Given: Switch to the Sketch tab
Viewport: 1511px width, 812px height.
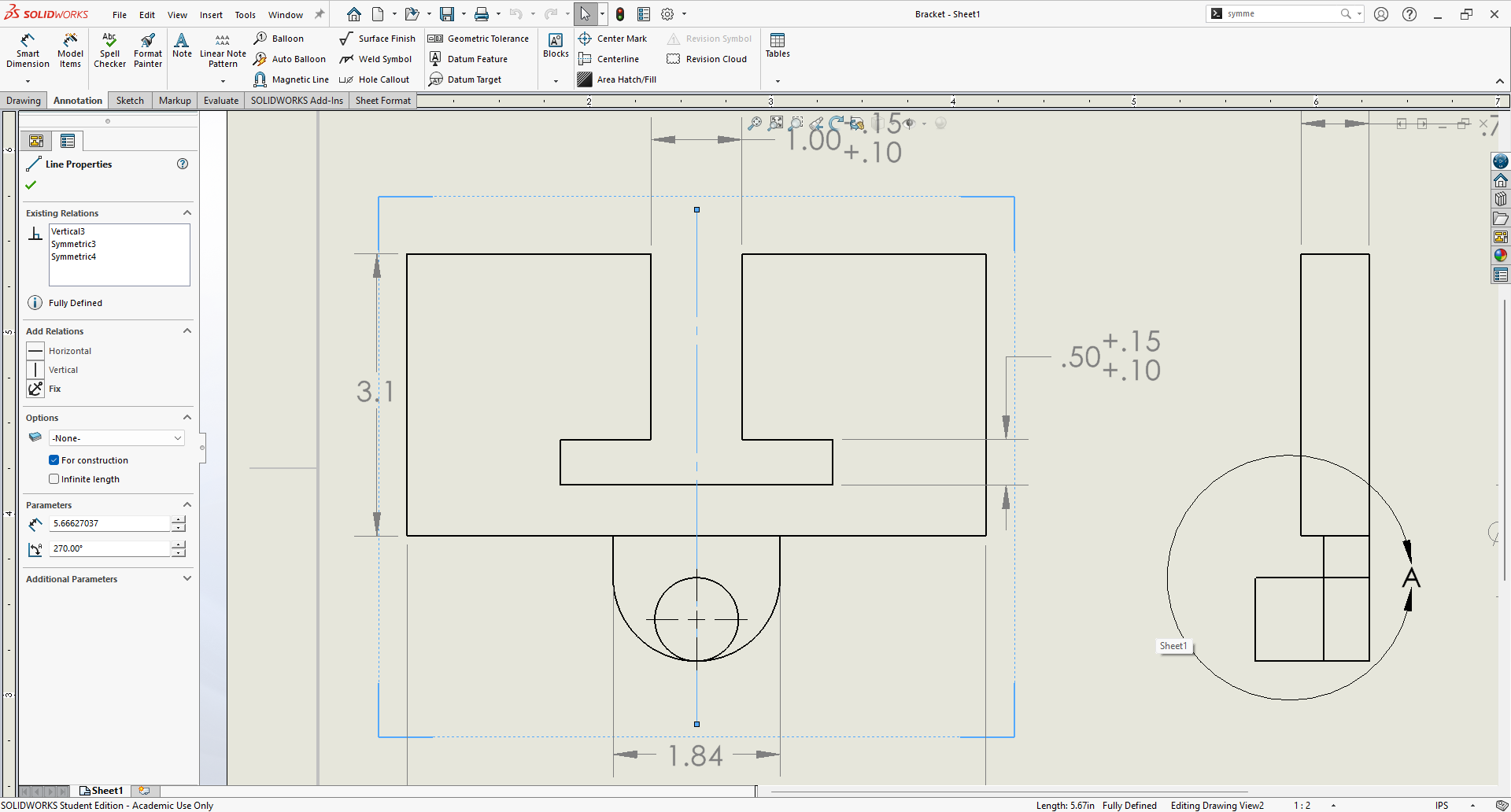Looking at the screenshot, I should [x=130, y=101].
